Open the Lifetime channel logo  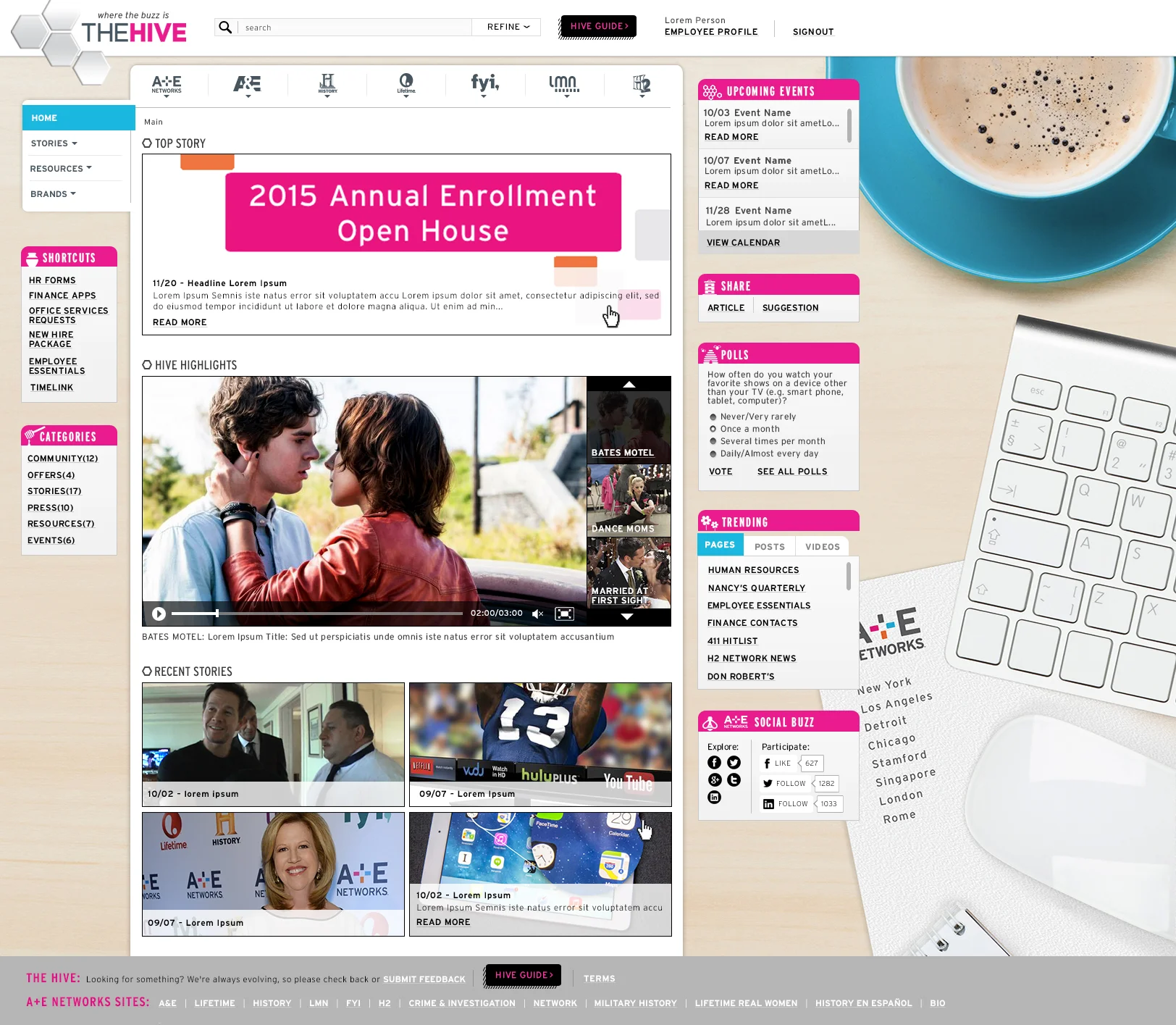[406, 84]
